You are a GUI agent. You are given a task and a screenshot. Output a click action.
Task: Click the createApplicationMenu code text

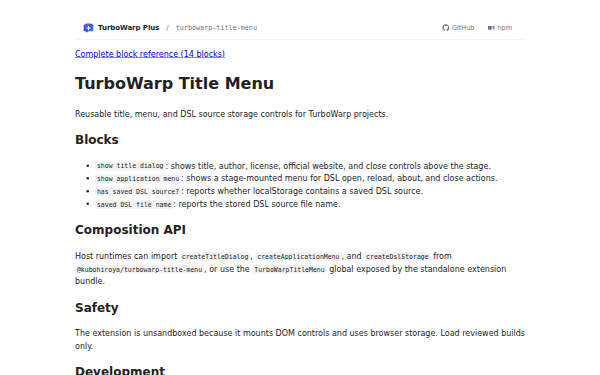point(298,256)
